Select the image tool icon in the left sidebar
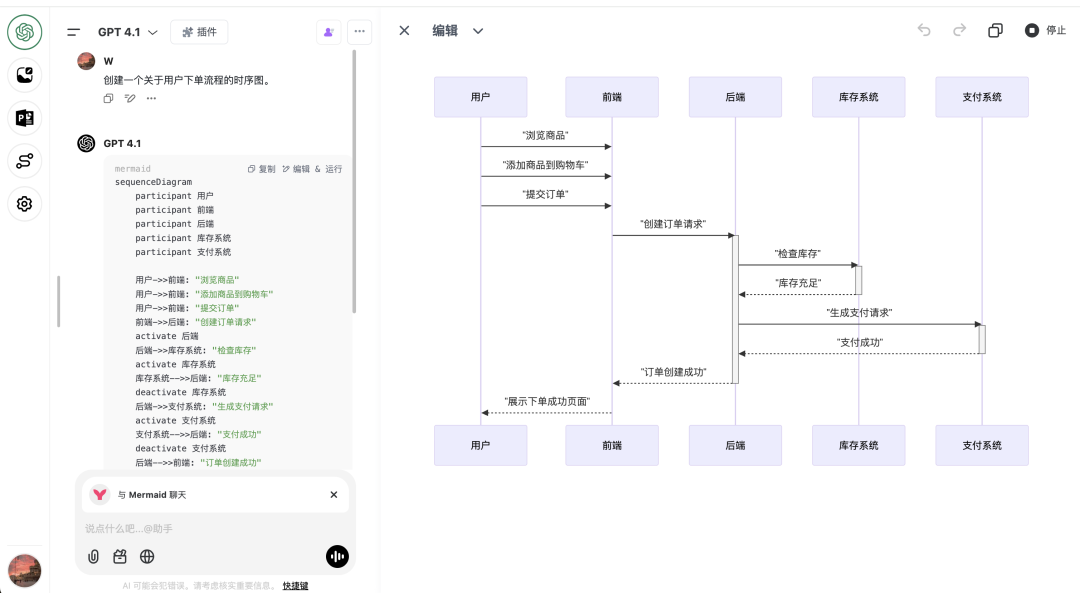This screenshot has width=1080, height=593. (24, 75)
